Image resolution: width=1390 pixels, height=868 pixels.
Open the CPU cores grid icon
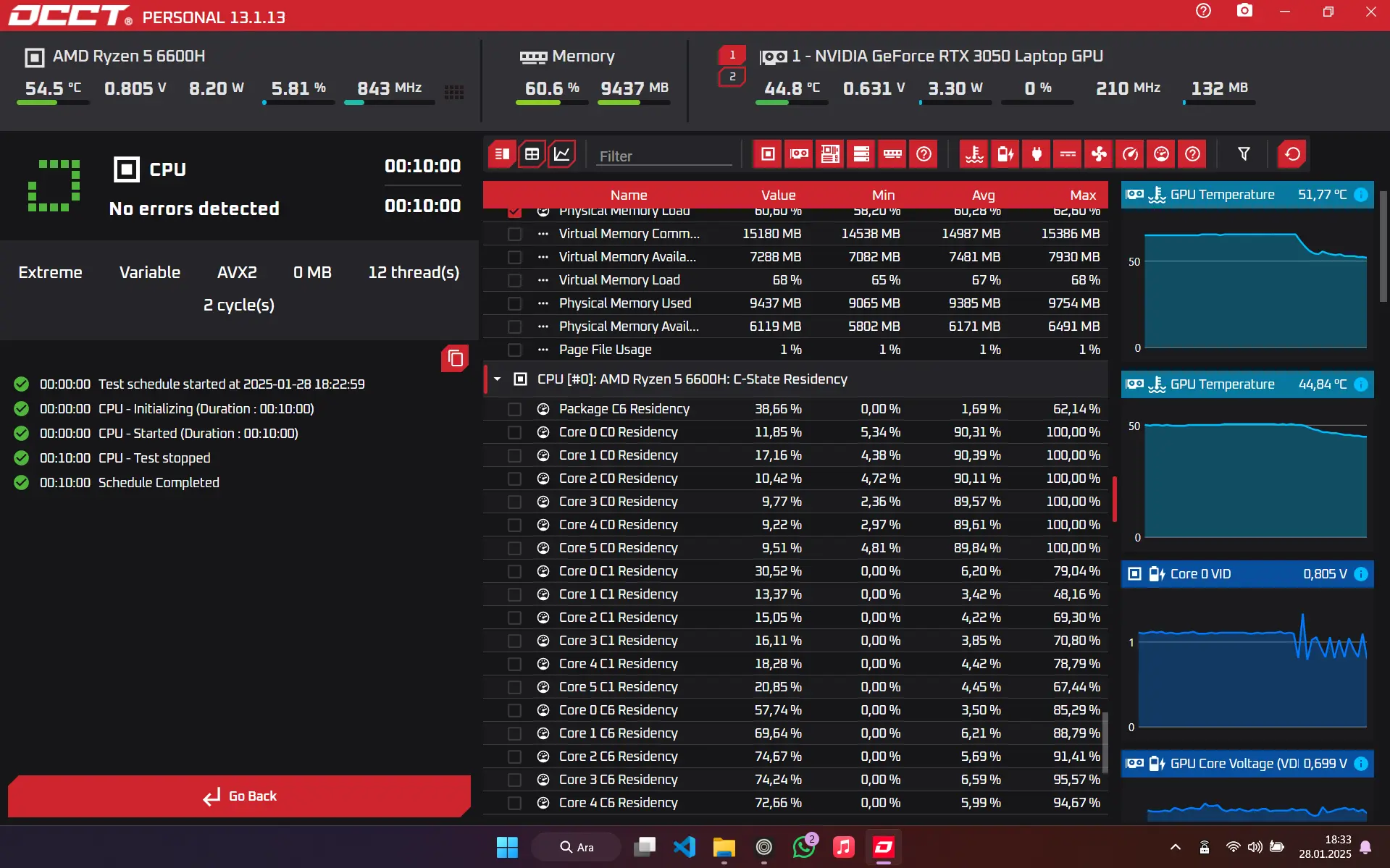(454, 92)
